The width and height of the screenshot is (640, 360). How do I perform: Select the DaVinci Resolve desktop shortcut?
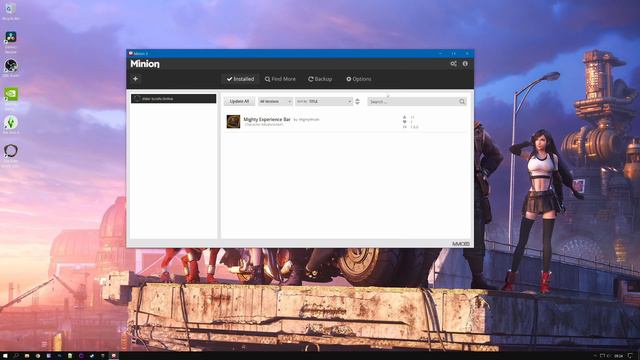tap(11, 42)
